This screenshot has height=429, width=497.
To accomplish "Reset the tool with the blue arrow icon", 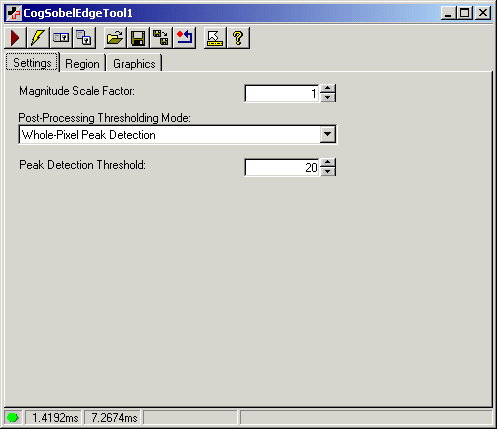I will click(x=184, y=38).
